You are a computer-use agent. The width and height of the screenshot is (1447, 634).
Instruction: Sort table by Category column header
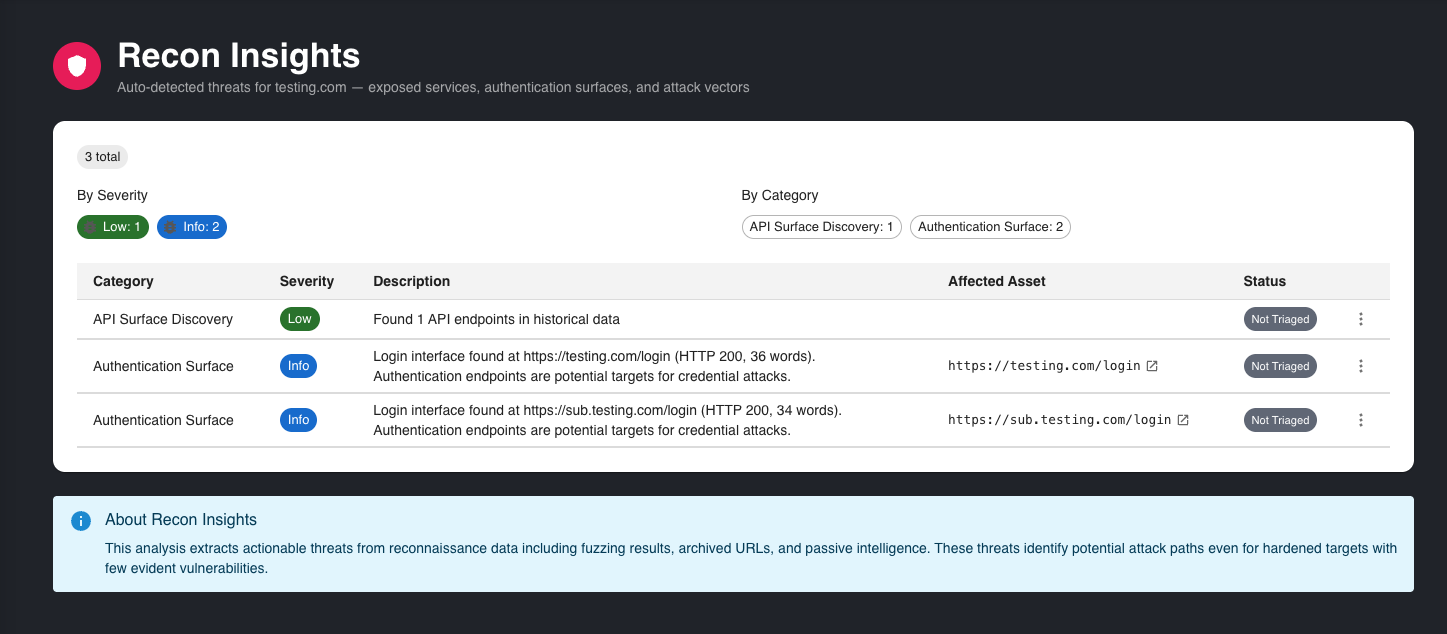pos(123,281)
